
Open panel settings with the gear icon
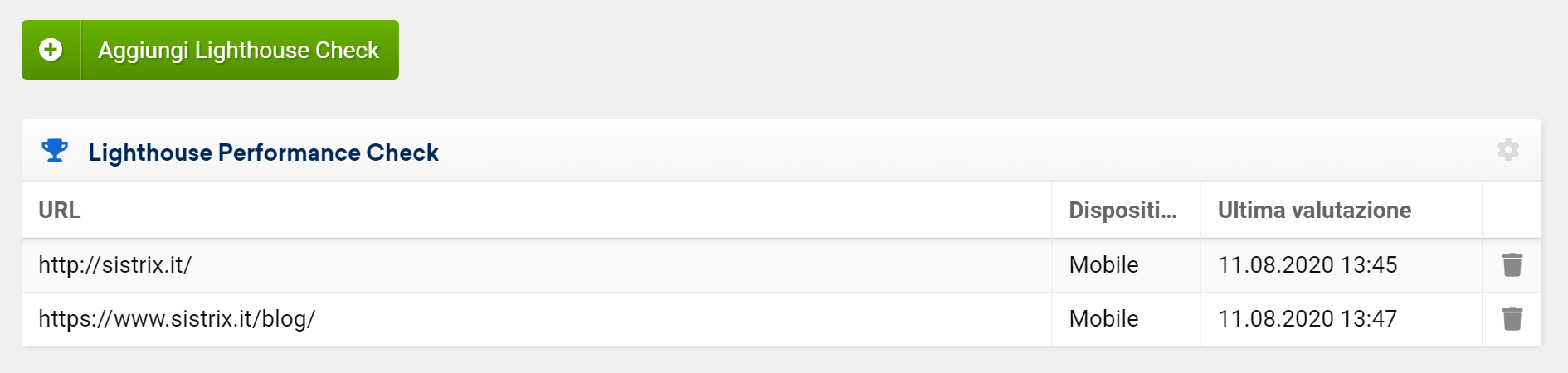[1507, 150]
